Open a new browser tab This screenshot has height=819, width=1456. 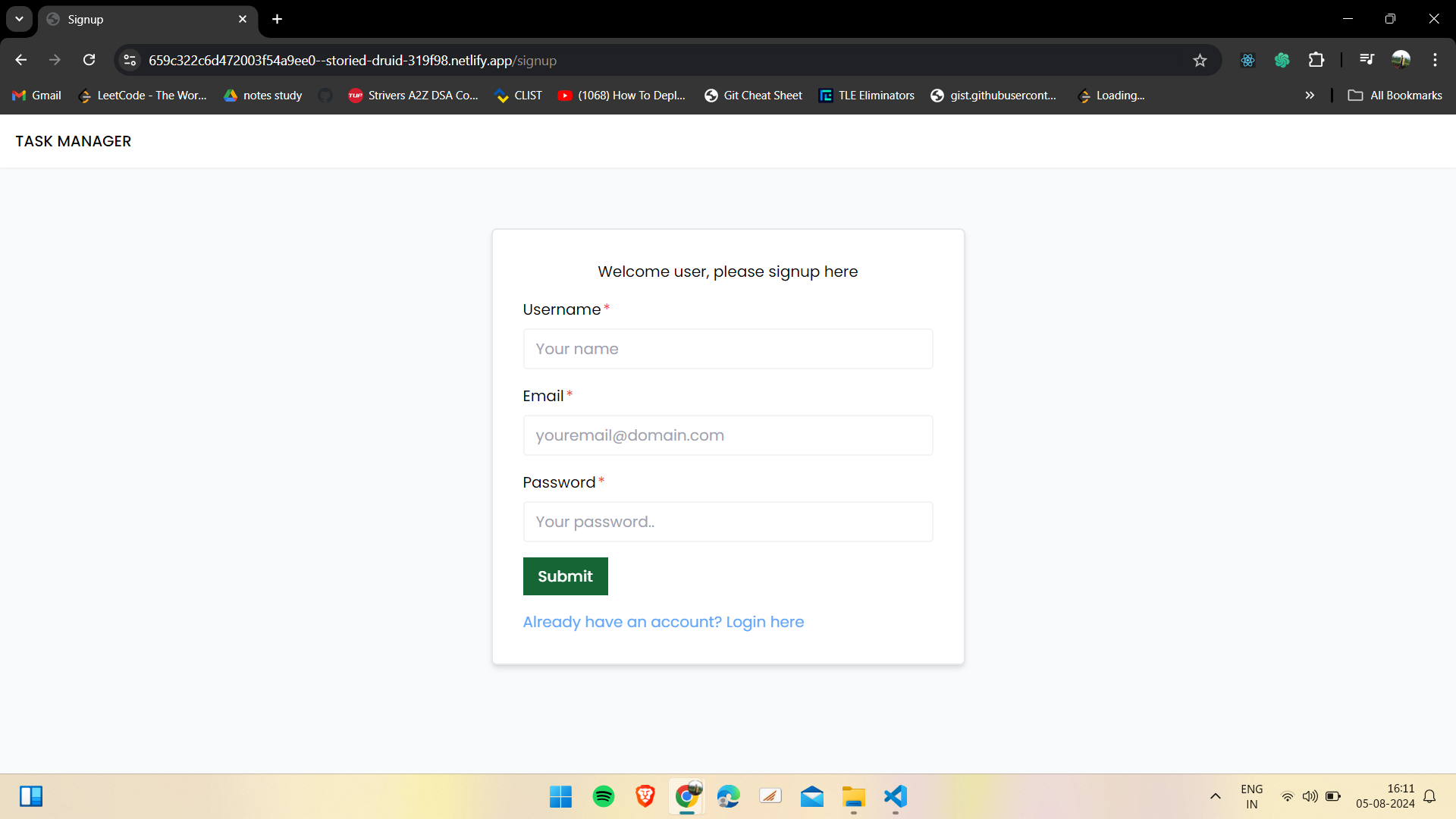278,19
